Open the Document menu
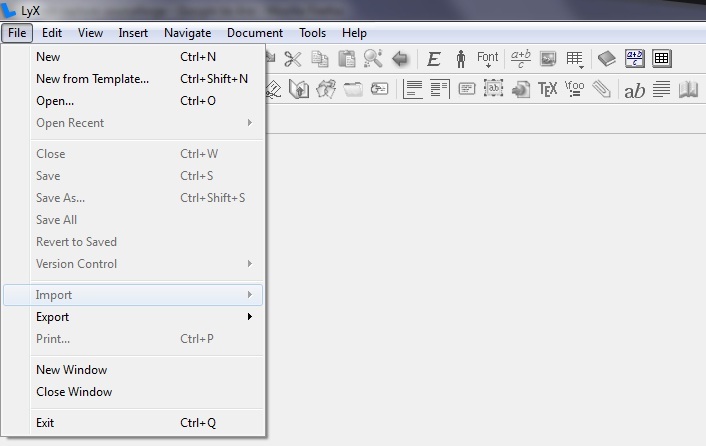 255,33
